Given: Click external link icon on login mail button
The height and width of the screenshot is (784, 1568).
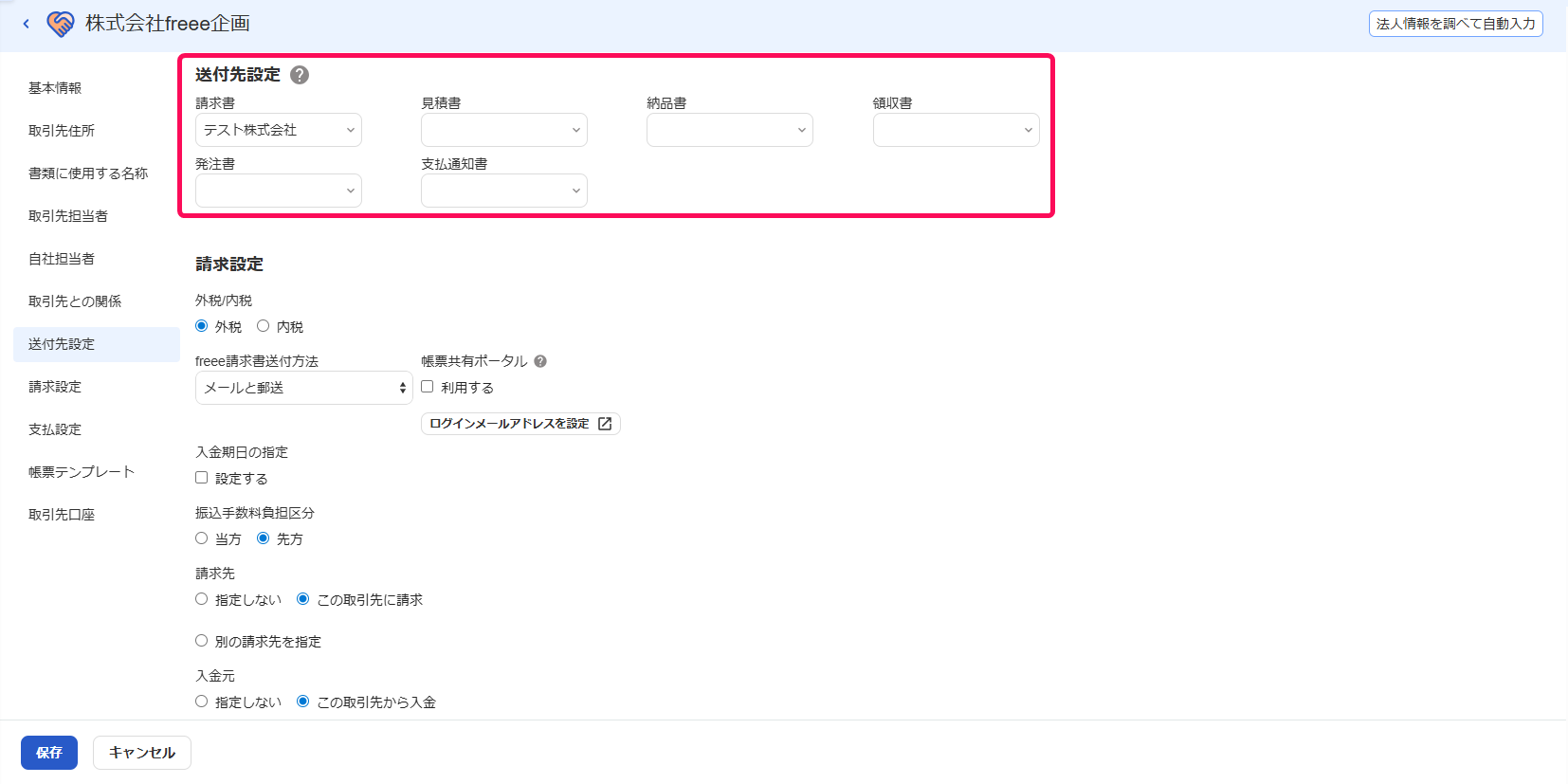Looking at the screenshot, I should (605, 424).
